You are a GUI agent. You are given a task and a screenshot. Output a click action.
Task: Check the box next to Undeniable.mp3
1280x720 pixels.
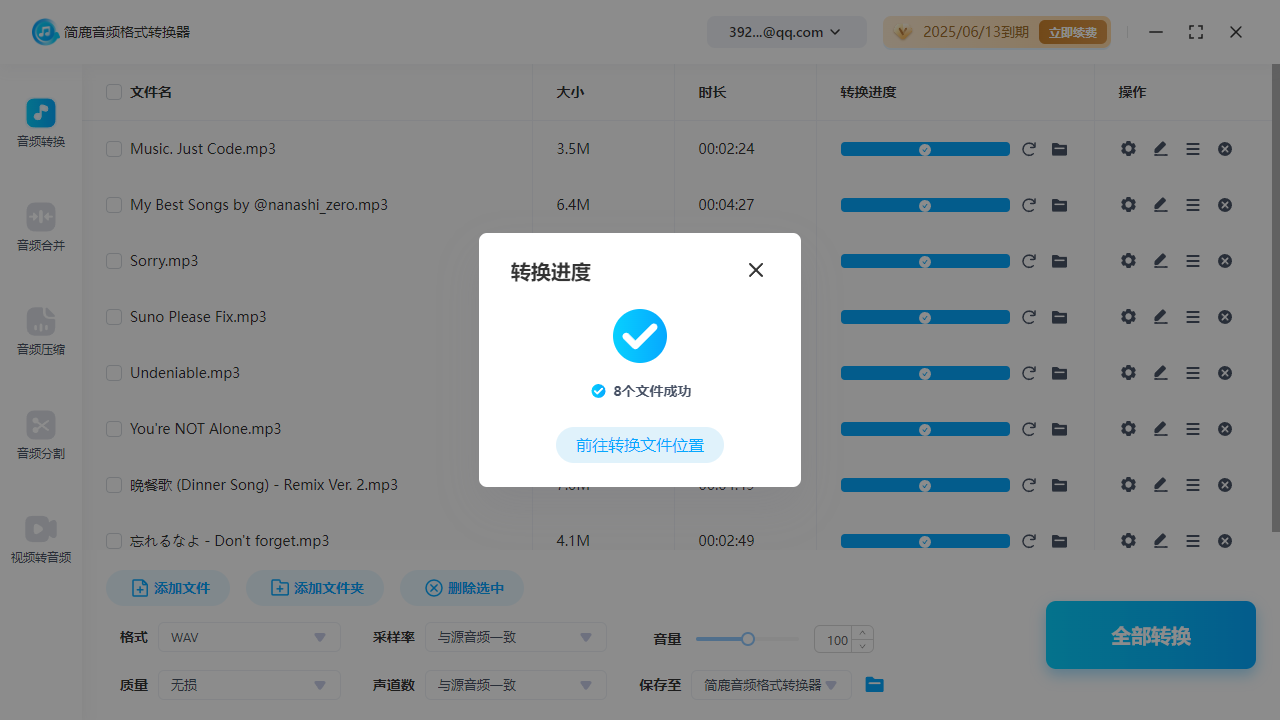114,373
